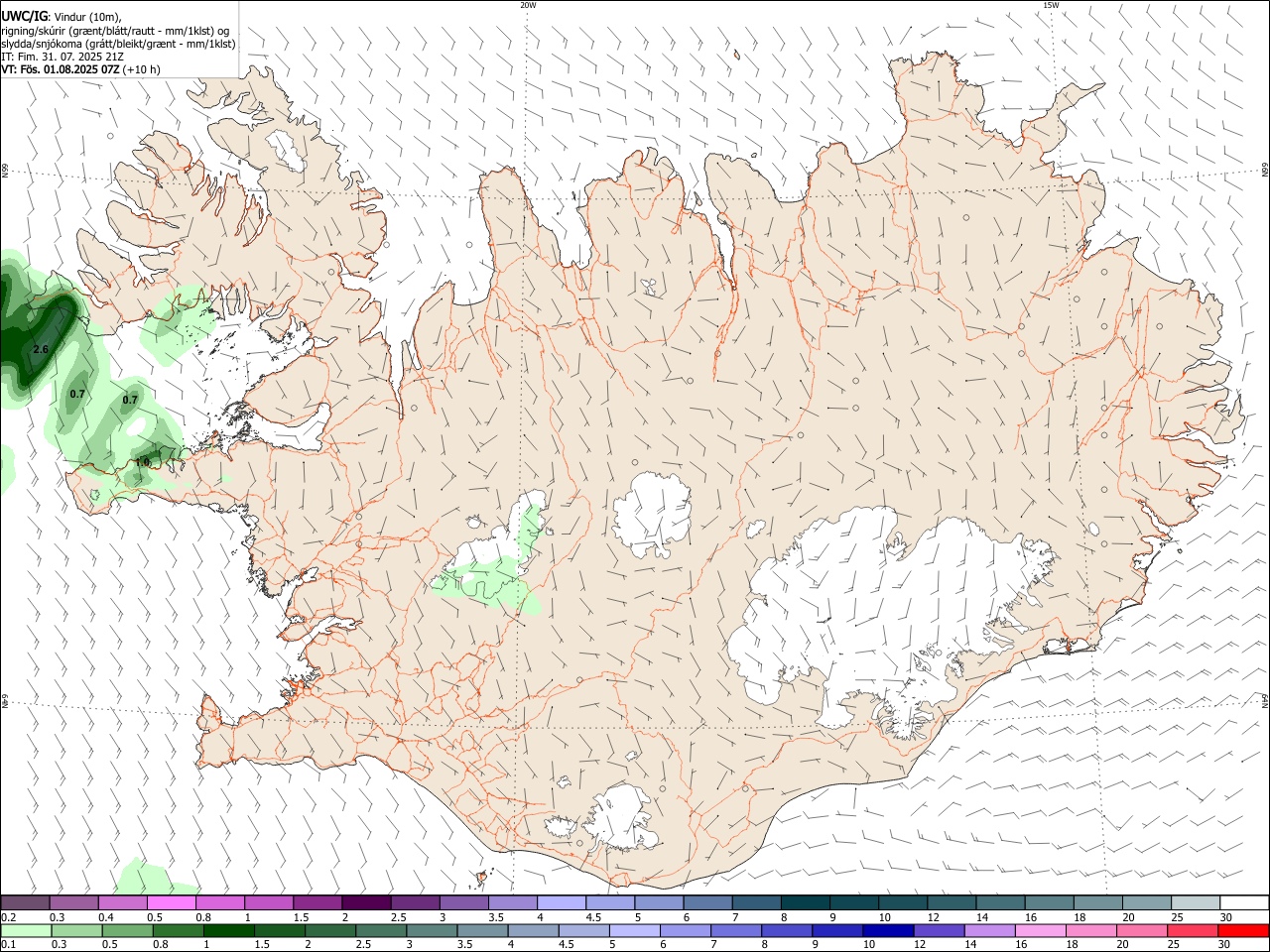Pick the pale gray 25 snow legend swatch

click(1195, 903)
